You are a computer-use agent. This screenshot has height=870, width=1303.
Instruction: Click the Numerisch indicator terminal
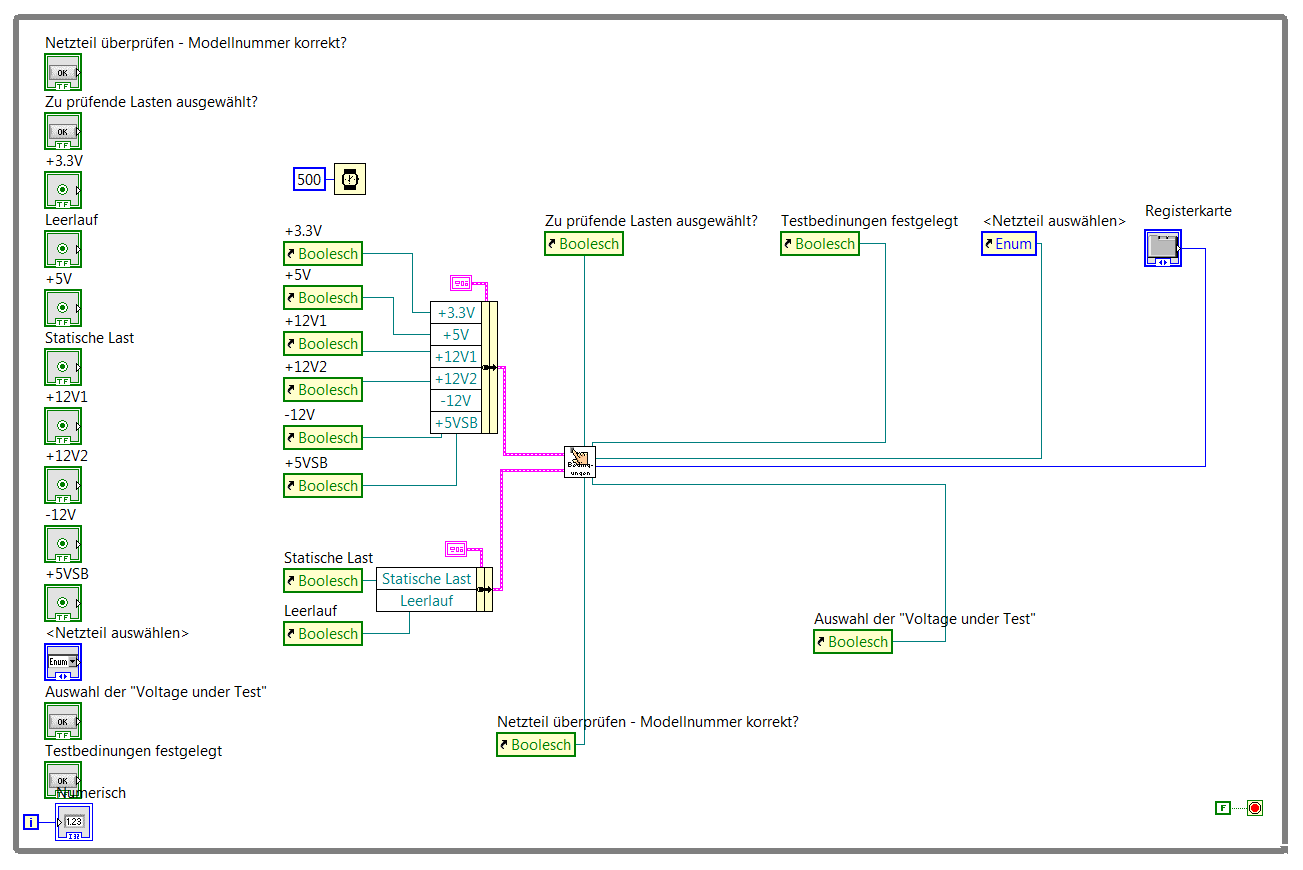tap(74, 822)
